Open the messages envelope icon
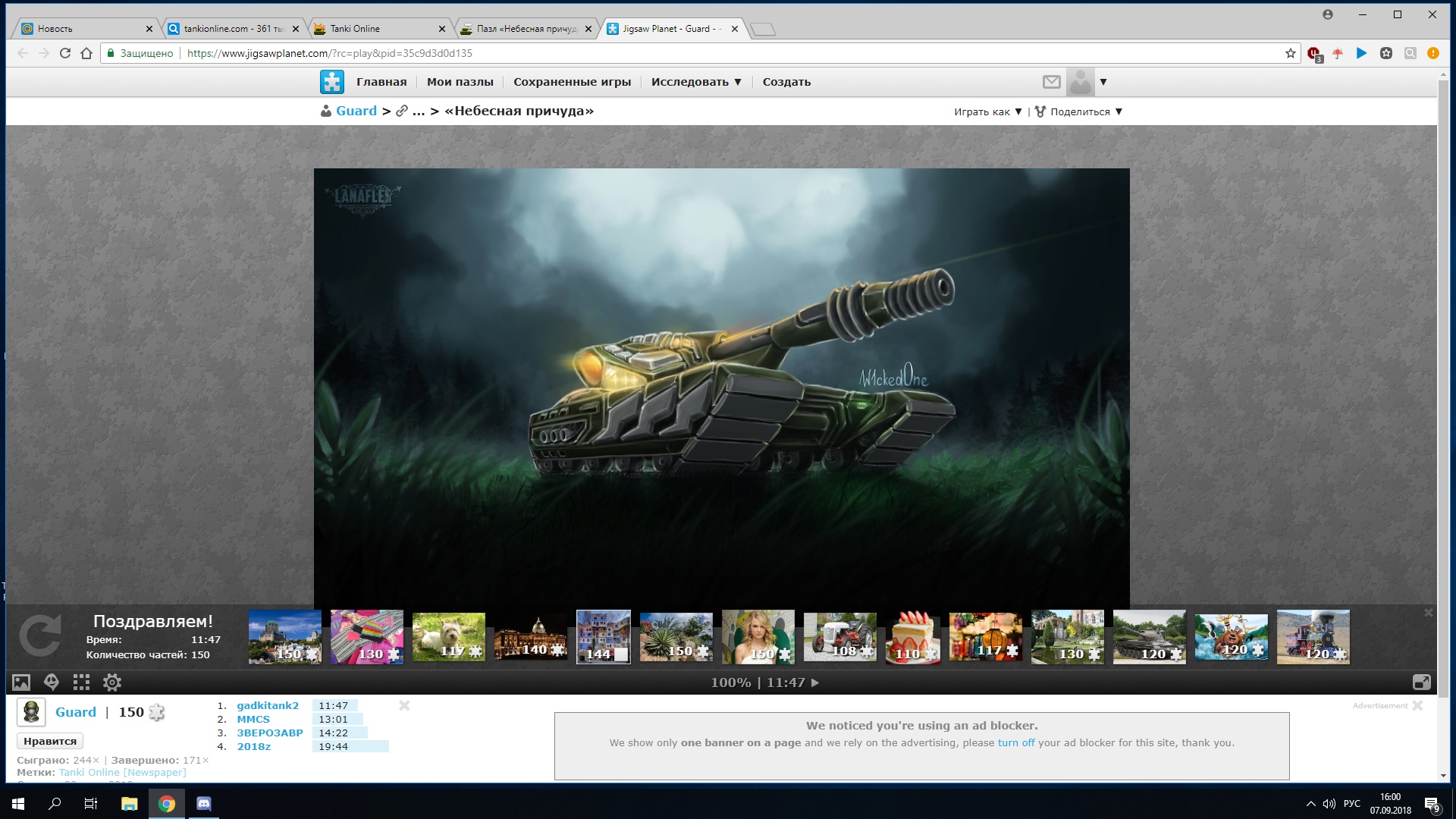This screenshot has width=1456, height=819. (x=1051, y=82)
